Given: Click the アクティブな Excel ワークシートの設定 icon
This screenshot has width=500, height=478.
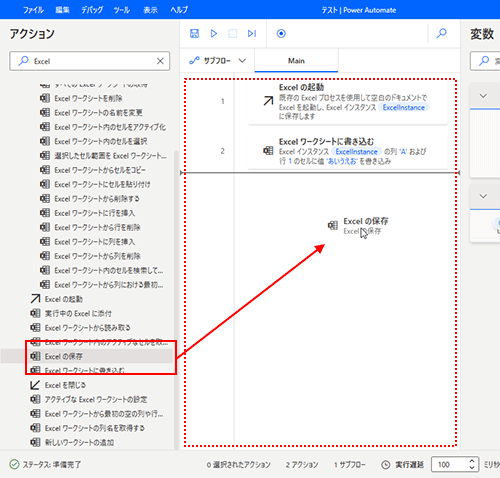Looking at the screenshot, I should (x=35, y=399).
